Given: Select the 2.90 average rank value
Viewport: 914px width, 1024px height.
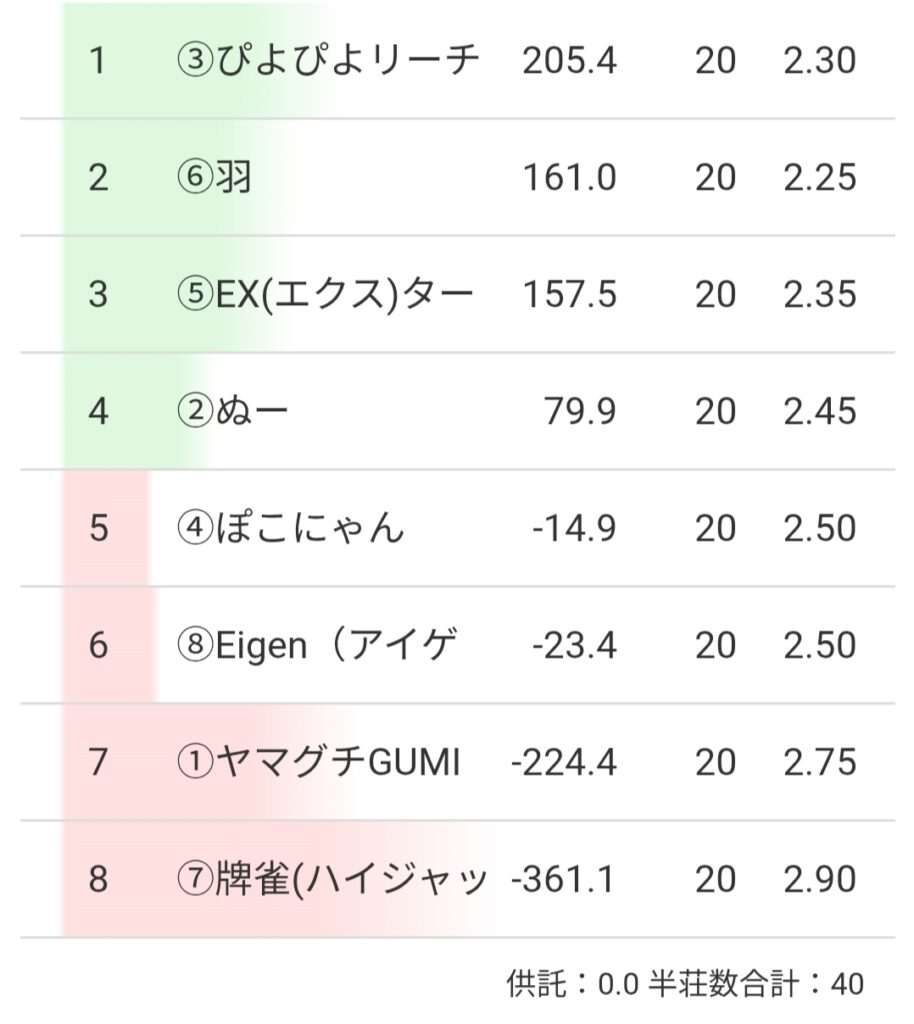Looking at the screenshot, I should click(820, 880).
